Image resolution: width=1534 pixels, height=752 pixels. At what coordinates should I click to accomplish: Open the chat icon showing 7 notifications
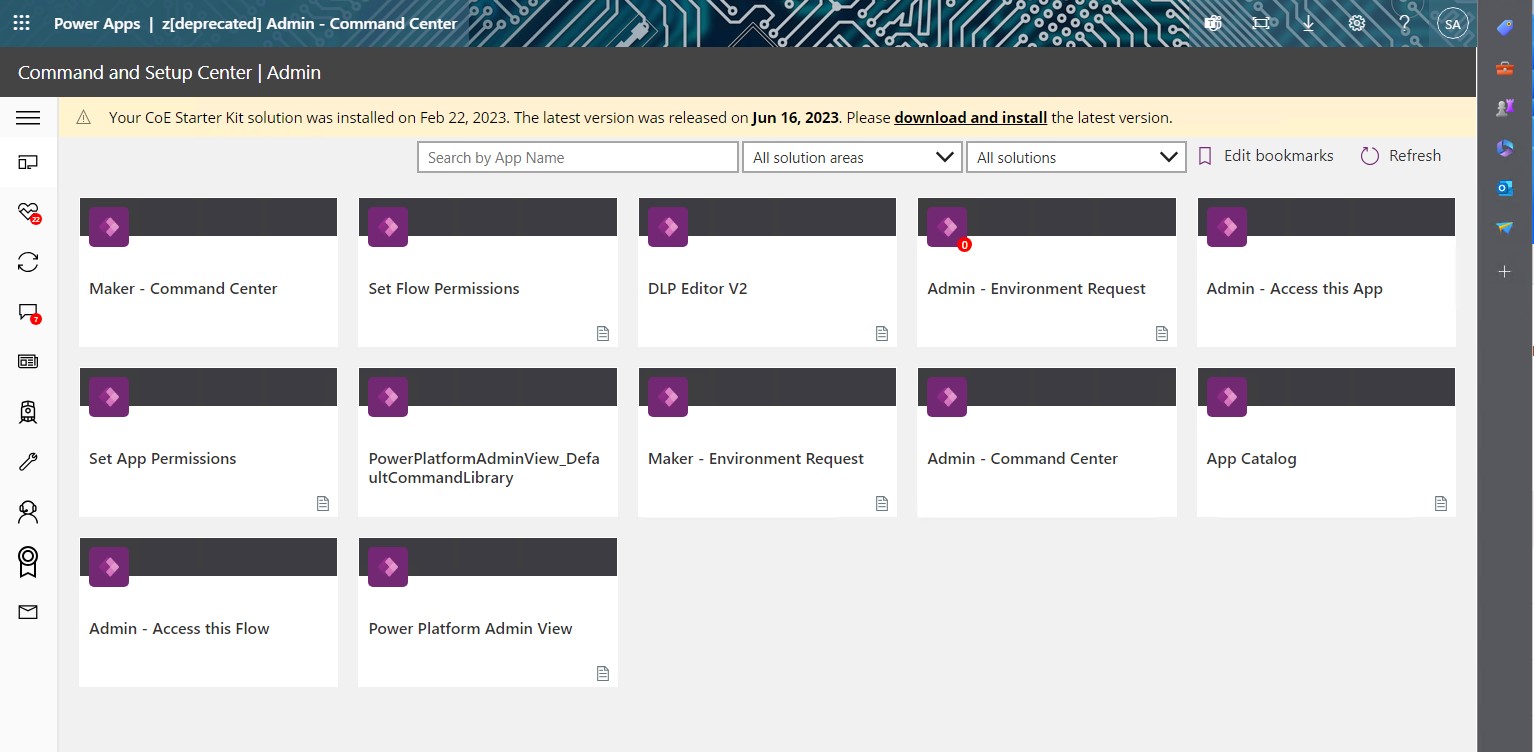tap(29, 312)
